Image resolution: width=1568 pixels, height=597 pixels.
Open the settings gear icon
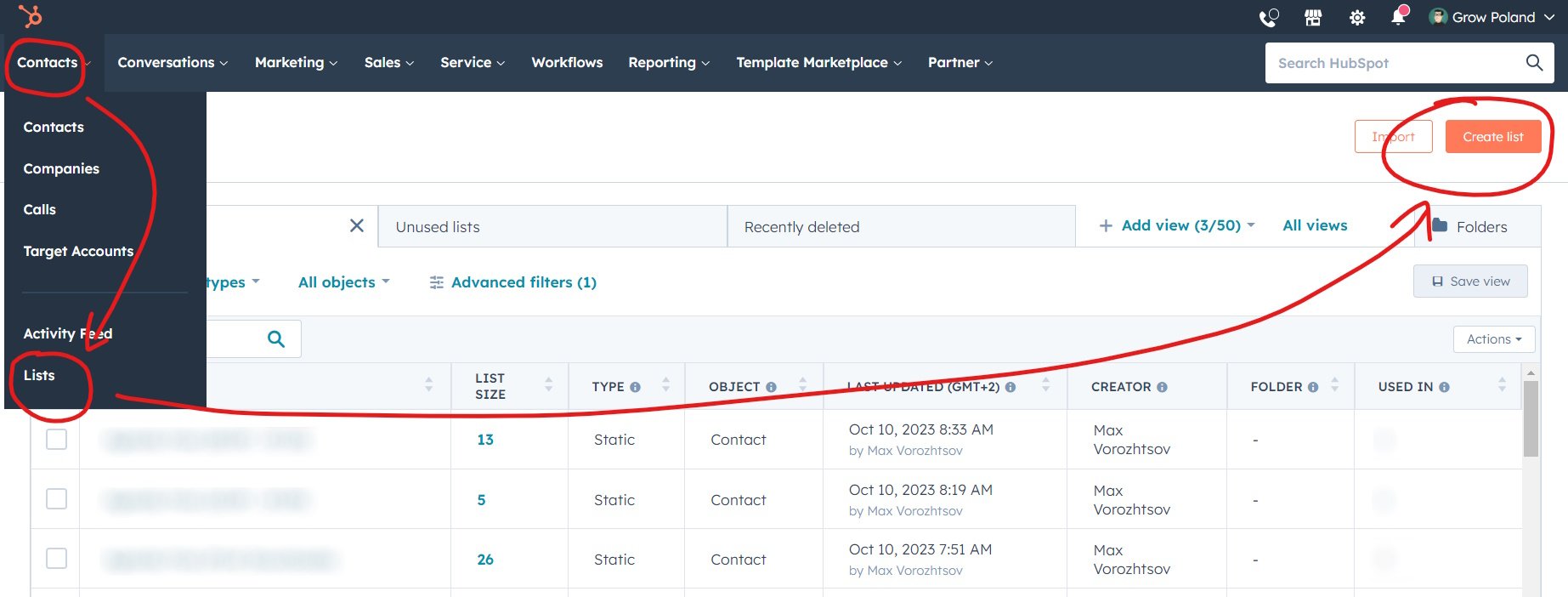[1357, 17]
